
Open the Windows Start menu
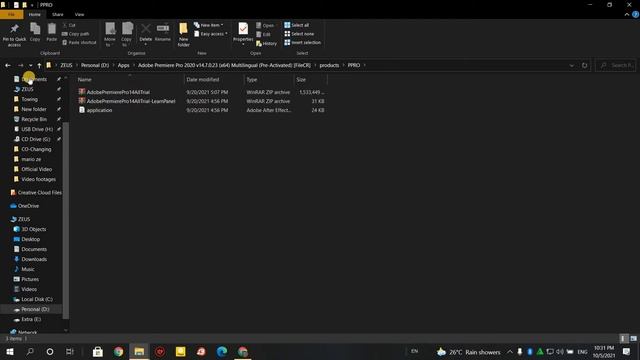pyautogui.click(x=9, y=351)
